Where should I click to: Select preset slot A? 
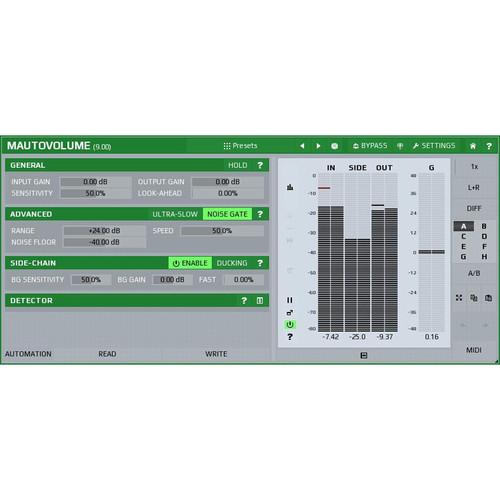464,227
